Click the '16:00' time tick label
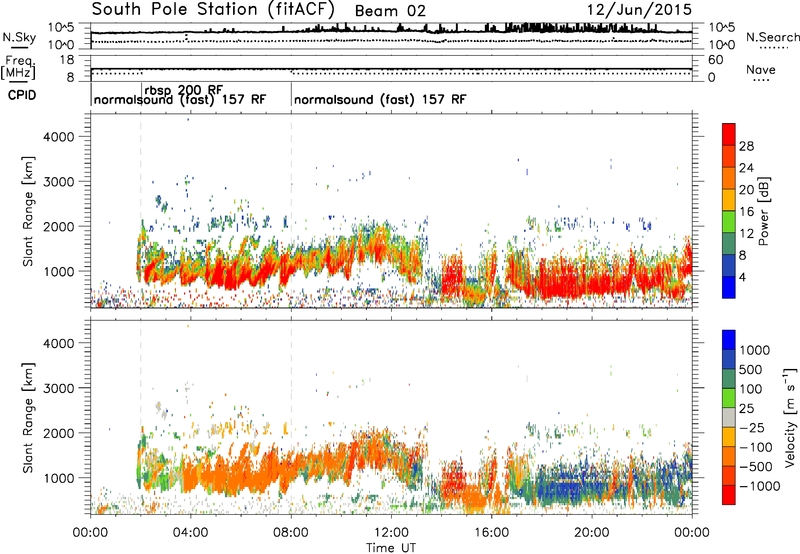This screenshot has width=800, height=554. 491,533
